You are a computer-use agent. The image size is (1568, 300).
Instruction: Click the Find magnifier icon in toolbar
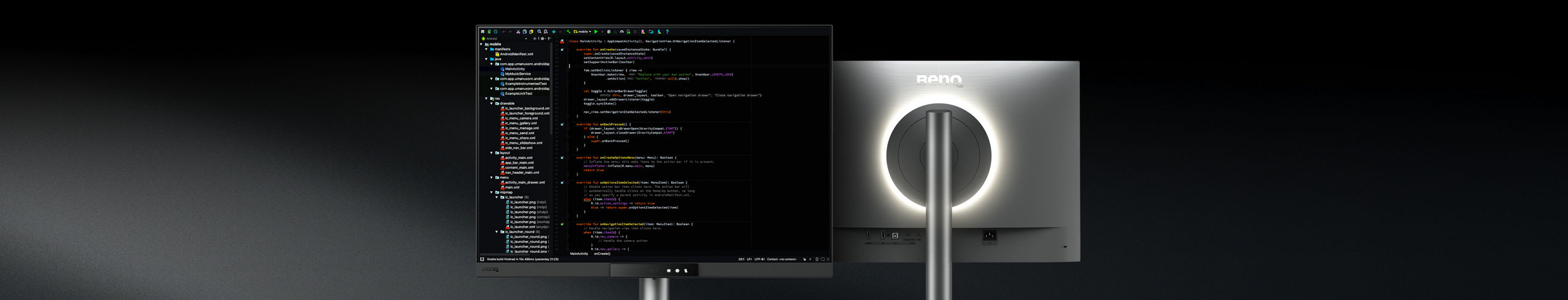point(539,31)
